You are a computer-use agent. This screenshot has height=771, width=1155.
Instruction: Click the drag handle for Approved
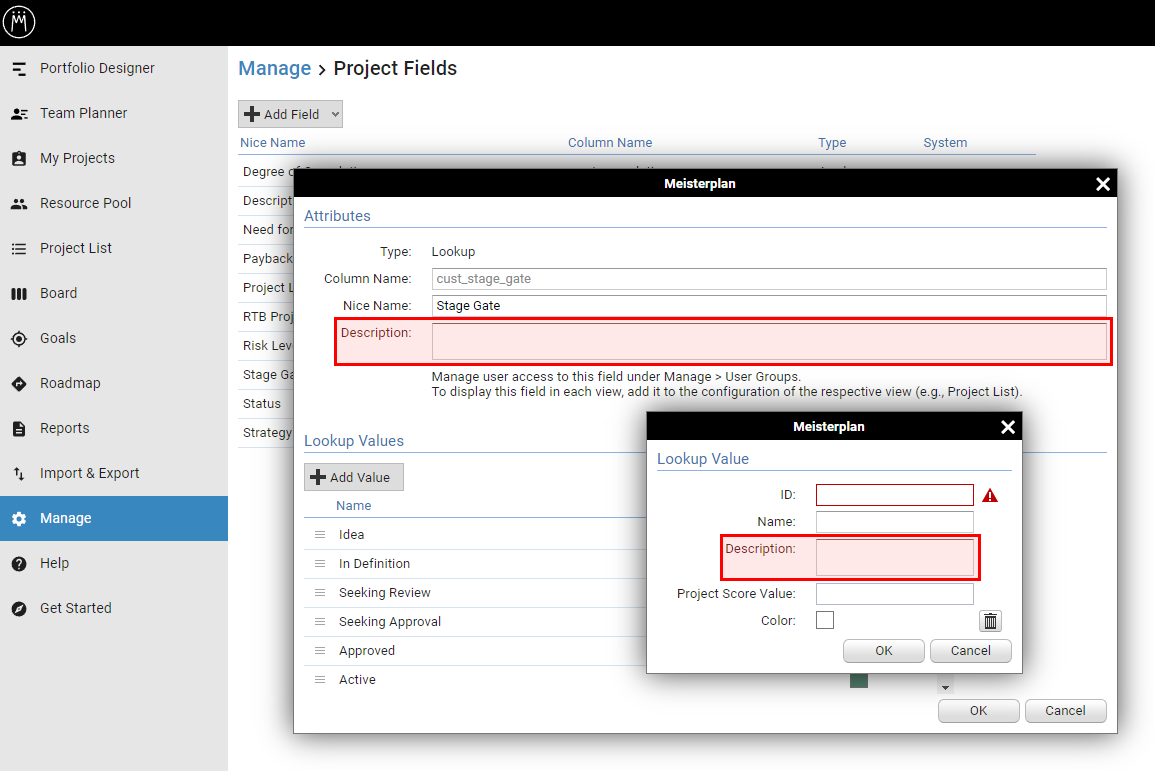(320, 651)
